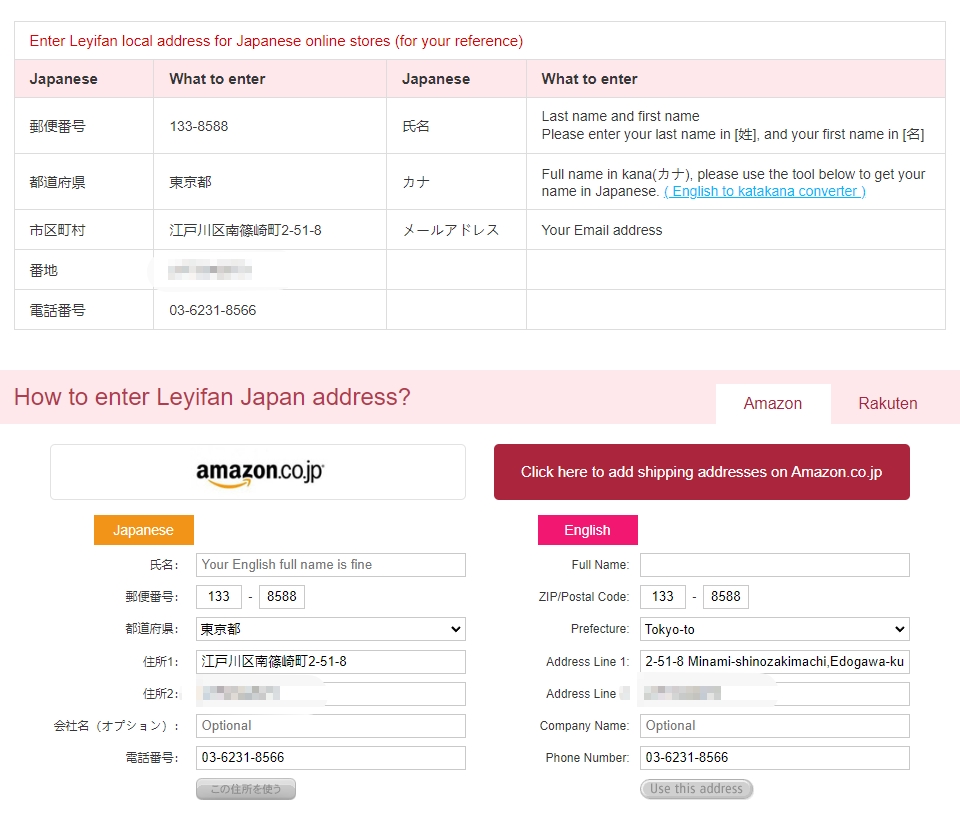Click the Address Line 1 English field

[775, 661]
